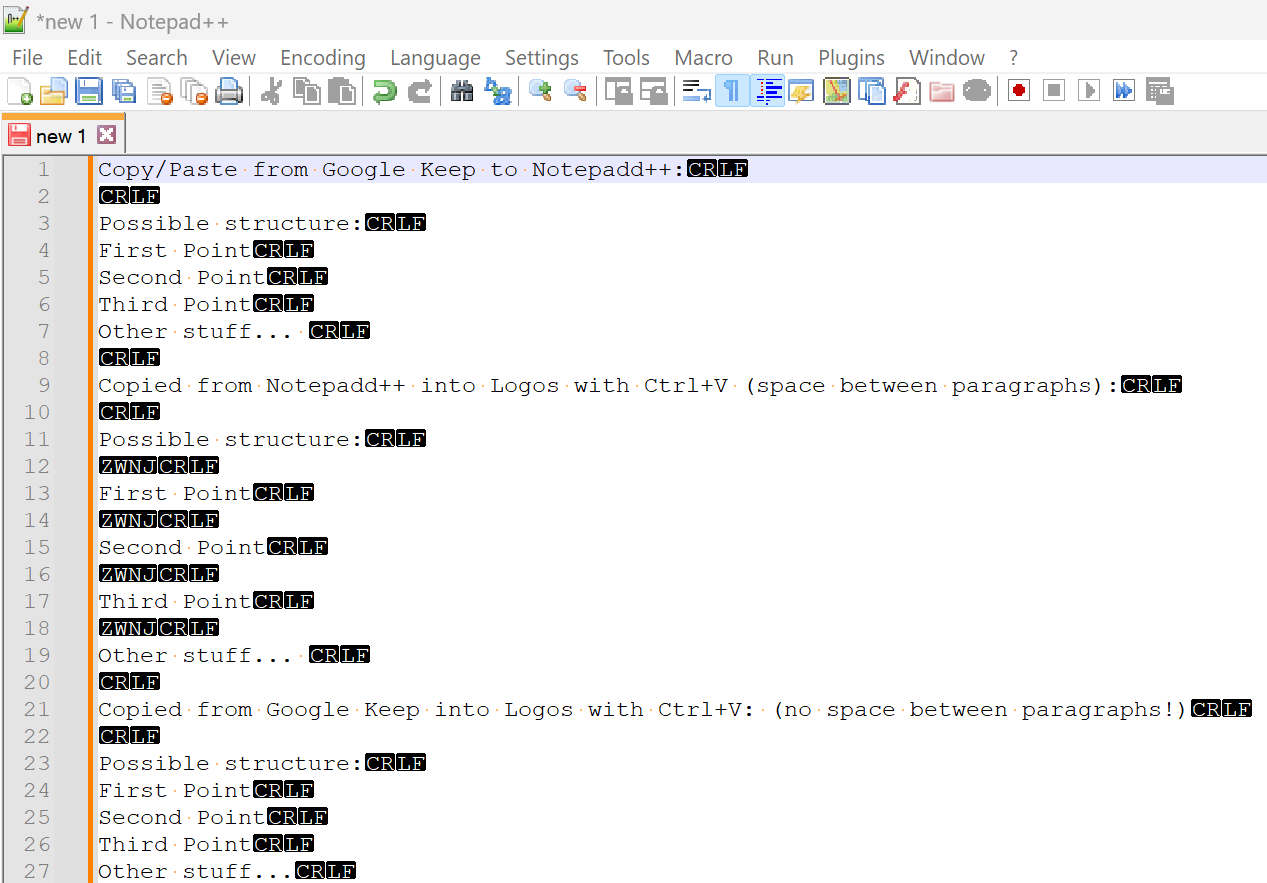The width and height of the screenshot is (1267, 883).
Task: Open Find with the binoculars icon
Action: 461,92
